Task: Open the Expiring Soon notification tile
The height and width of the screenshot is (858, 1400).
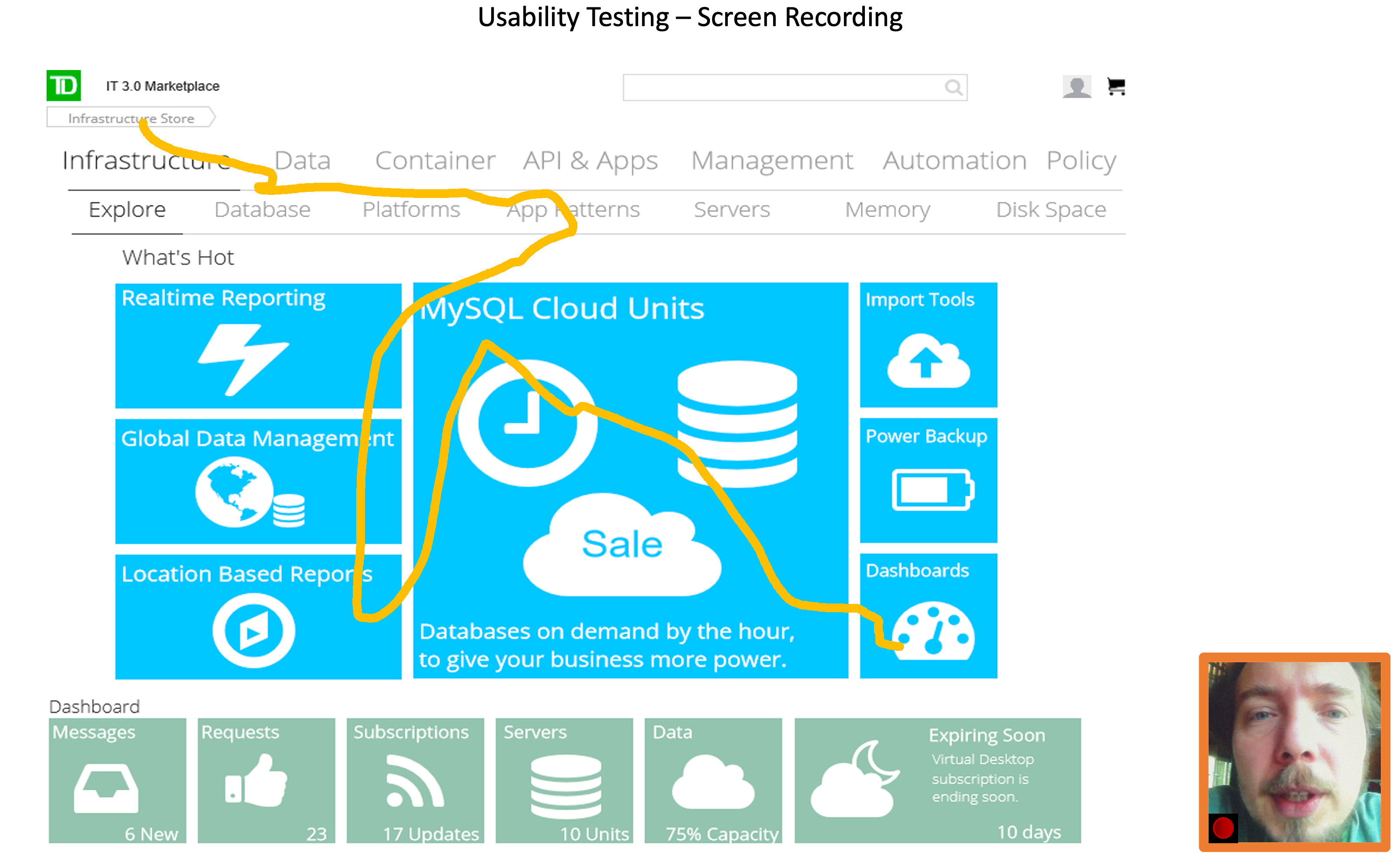Action: [937, 780]
